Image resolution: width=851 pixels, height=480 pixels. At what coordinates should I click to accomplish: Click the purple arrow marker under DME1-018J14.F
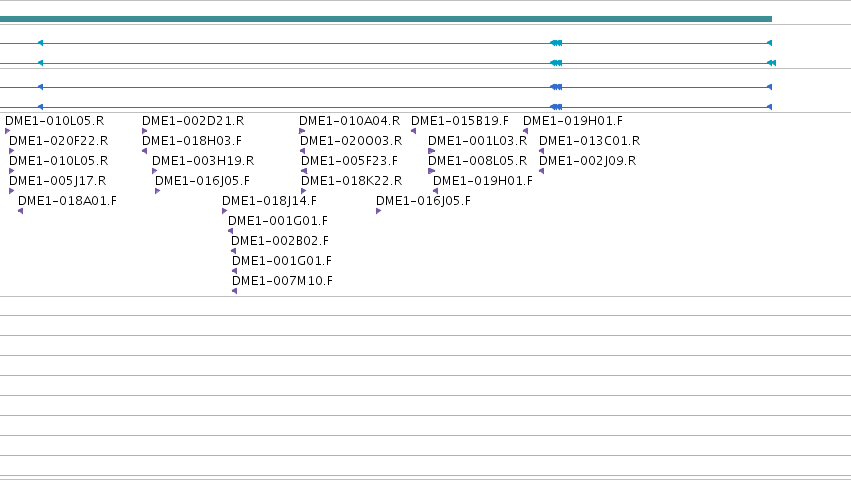[225, 211]
